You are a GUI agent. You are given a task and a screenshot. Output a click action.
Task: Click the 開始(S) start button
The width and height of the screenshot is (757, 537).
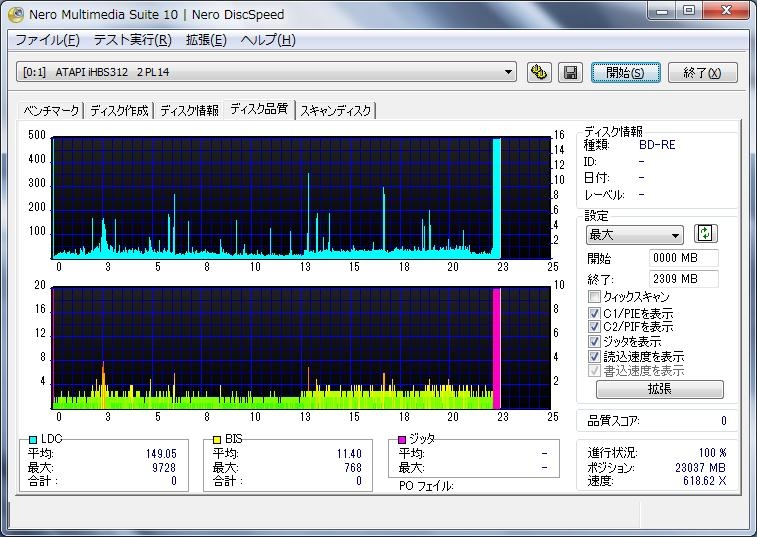tap(625, 72)
